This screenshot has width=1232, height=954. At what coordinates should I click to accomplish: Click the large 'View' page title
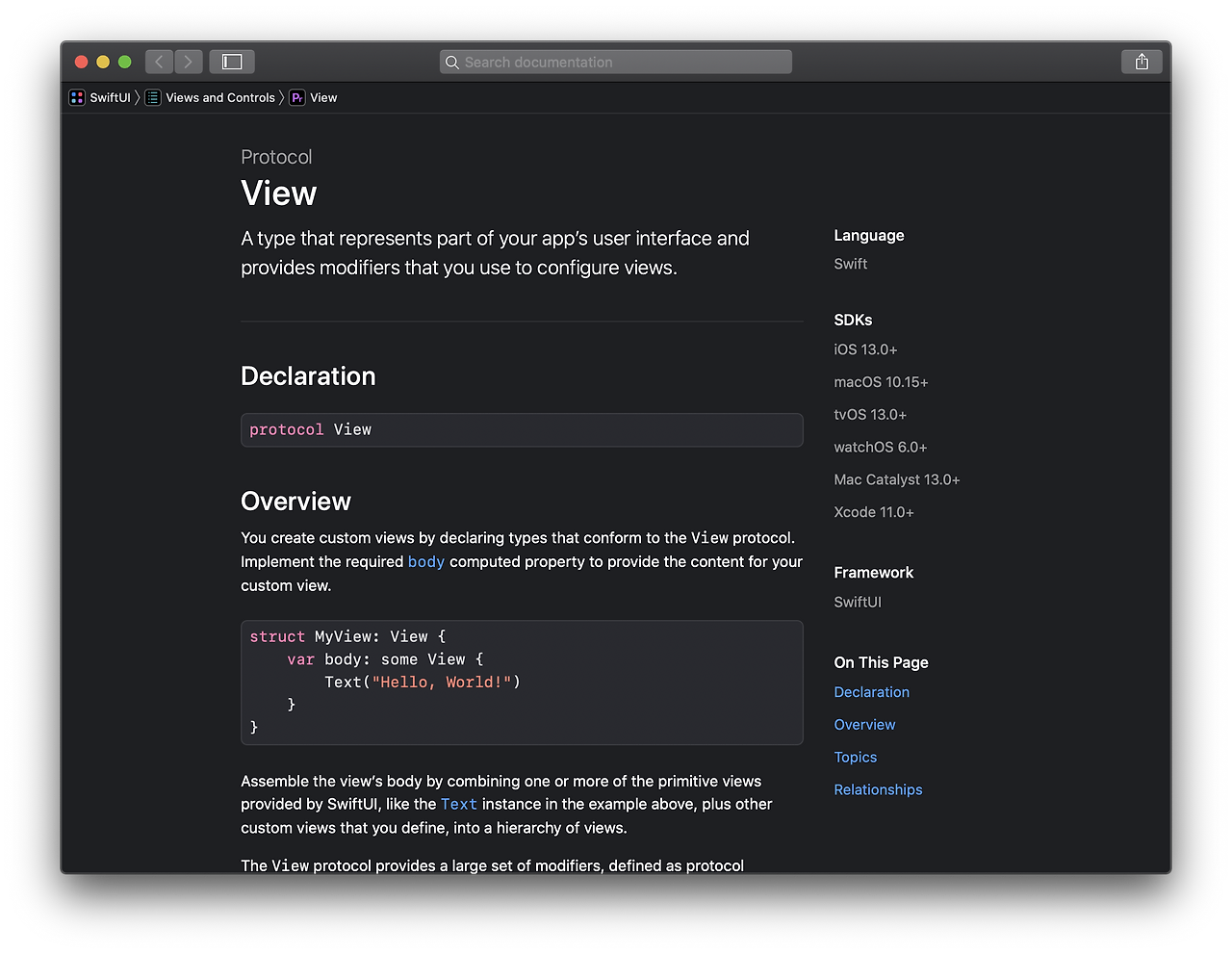279,193
